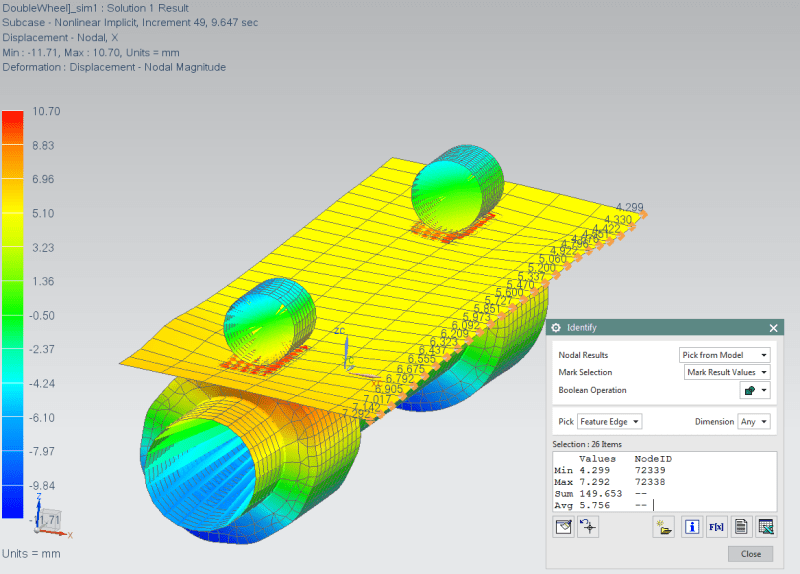The width and height of the screenshot is (800, 574).
Task: Click the Close button in Identify dialog
Action: click(x=751, y=554)
